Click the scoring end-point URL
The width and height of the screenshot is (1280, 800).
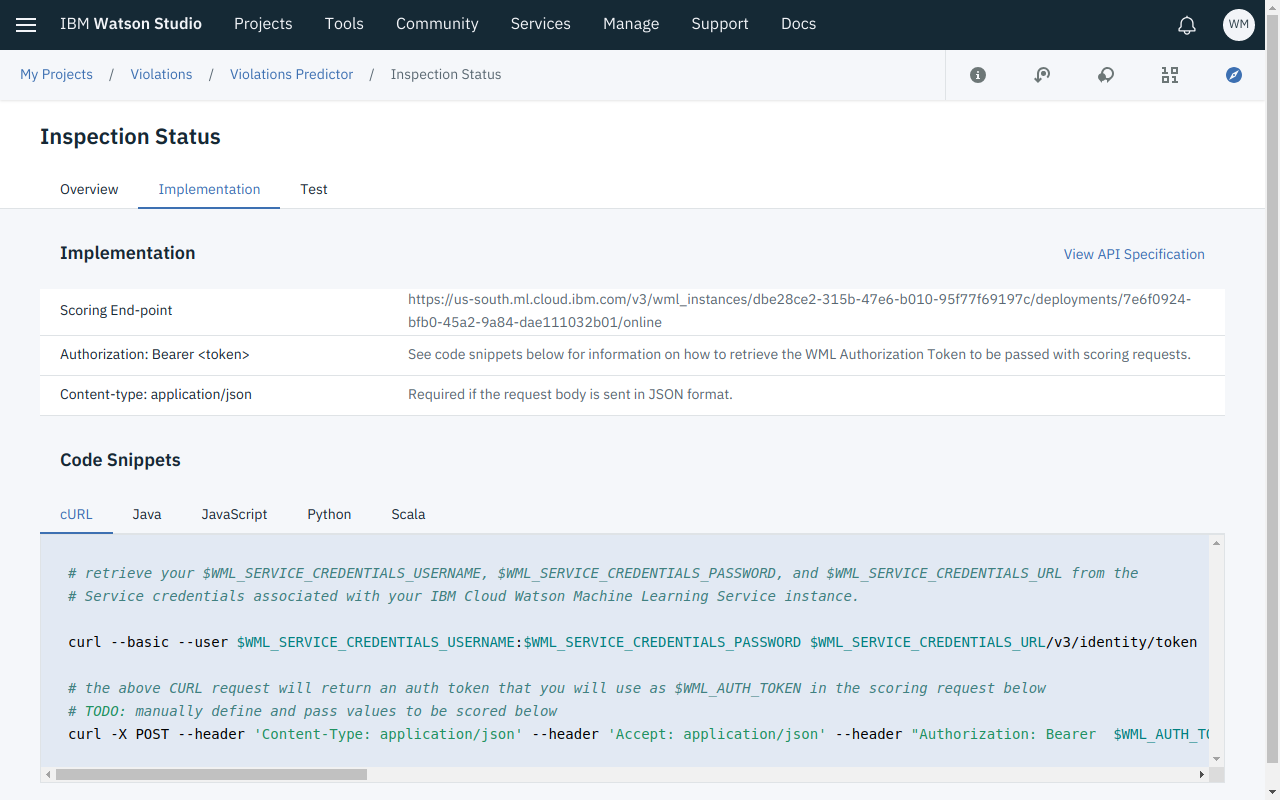click(799, 311)
